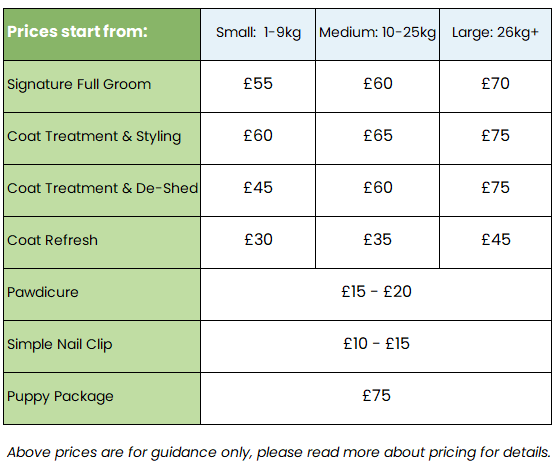Click the £15 - £20 Pawdicure price

[x=376, y=291]
